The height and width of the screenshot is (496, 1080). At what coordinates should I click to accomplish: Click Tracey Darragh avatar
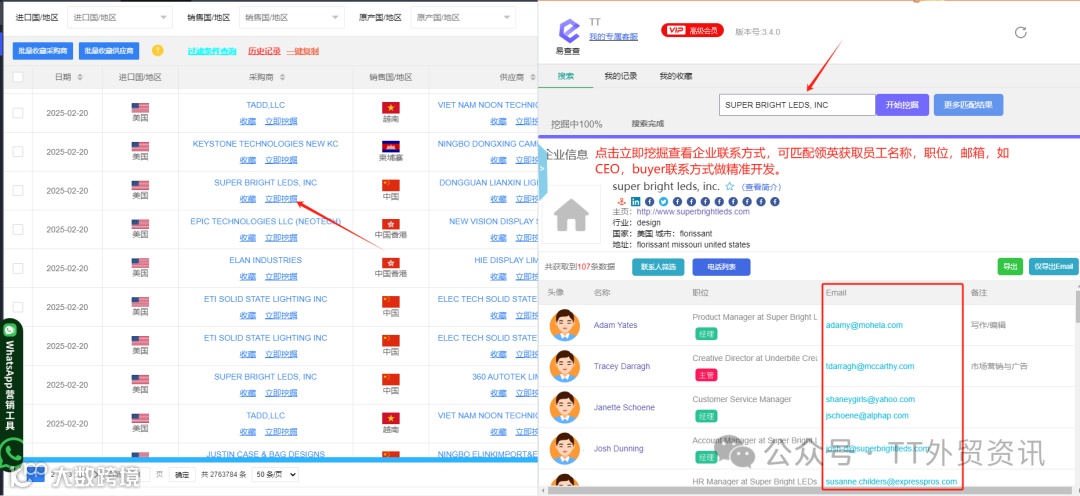click(x=565, y=366)
